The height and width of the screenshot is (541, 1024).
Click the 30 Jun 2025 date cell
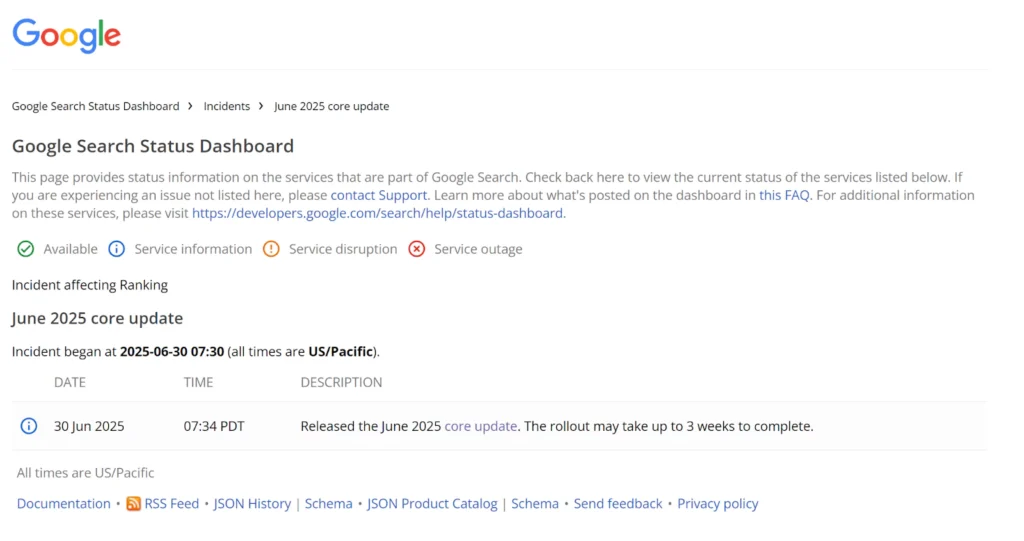[89, 426]
